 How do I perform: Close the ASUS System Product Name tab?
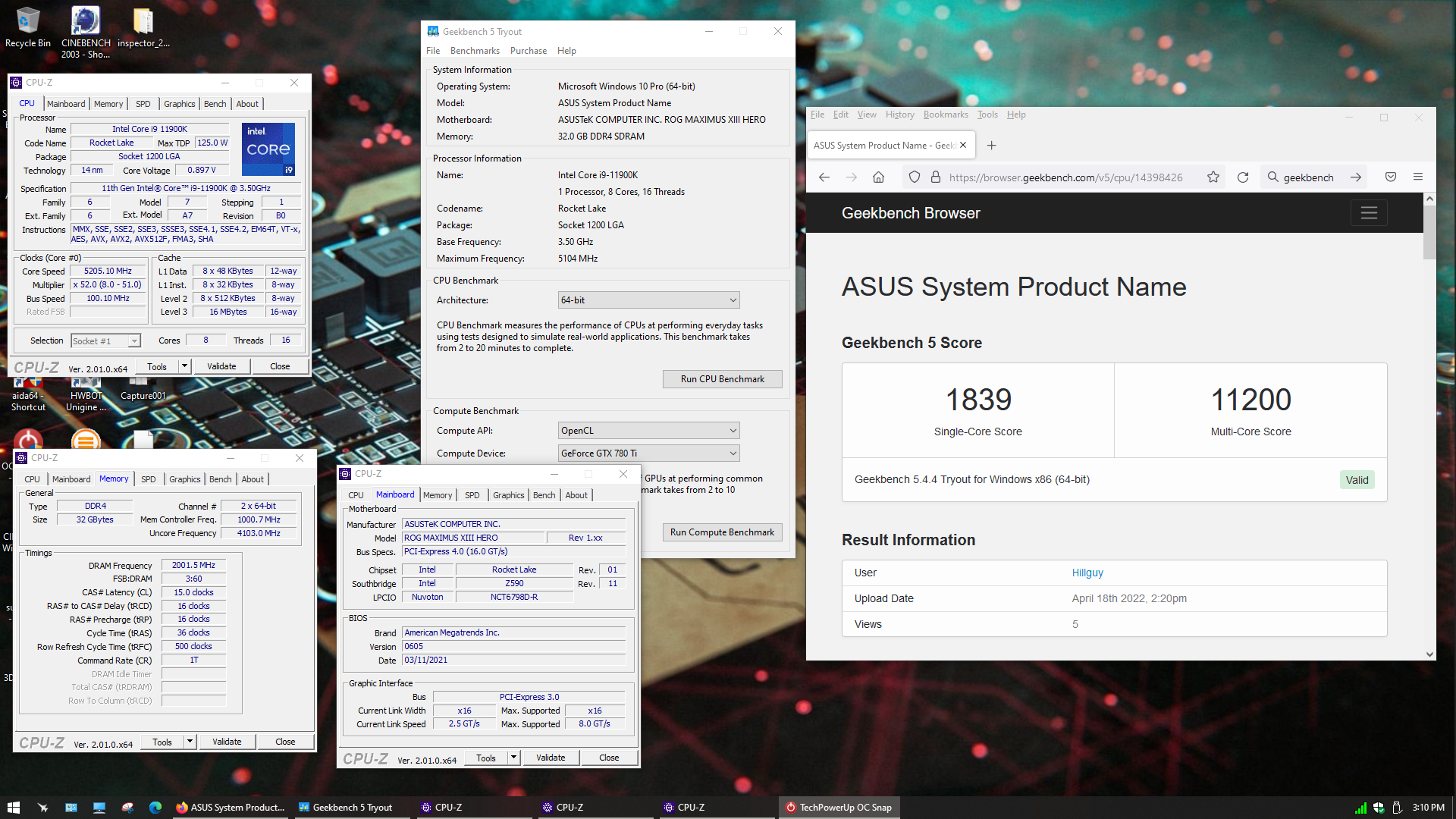pyautogui.click(x=963, y=146)
